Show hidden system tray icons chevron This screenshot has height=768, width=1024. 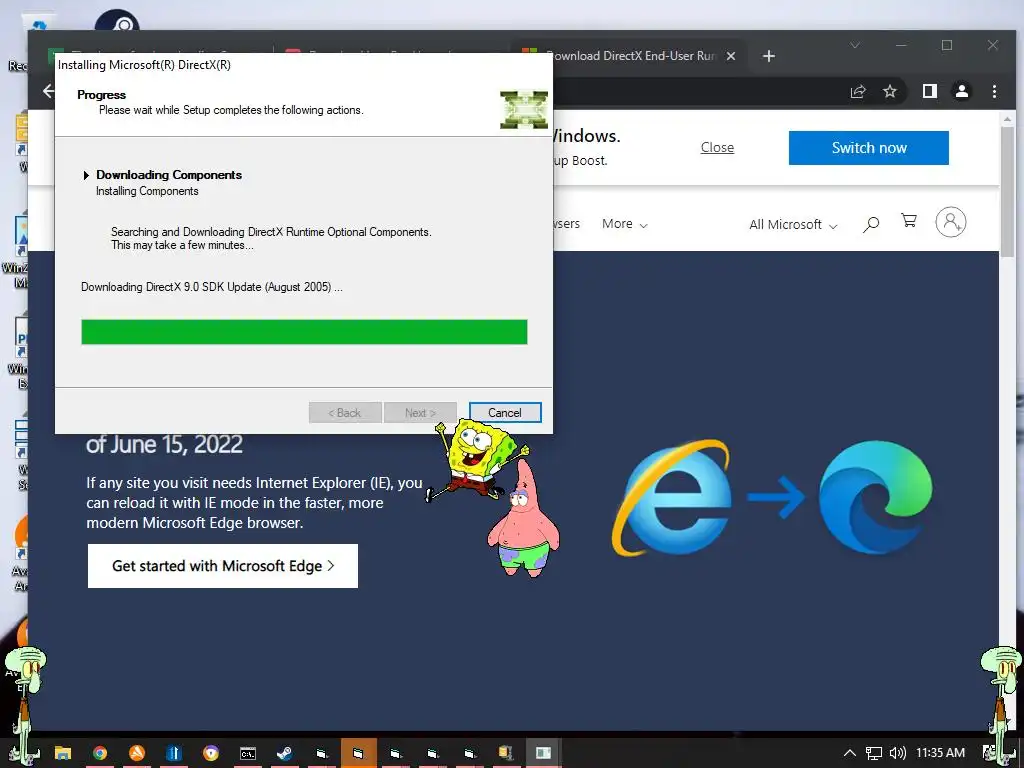click(x=850, y=753)
